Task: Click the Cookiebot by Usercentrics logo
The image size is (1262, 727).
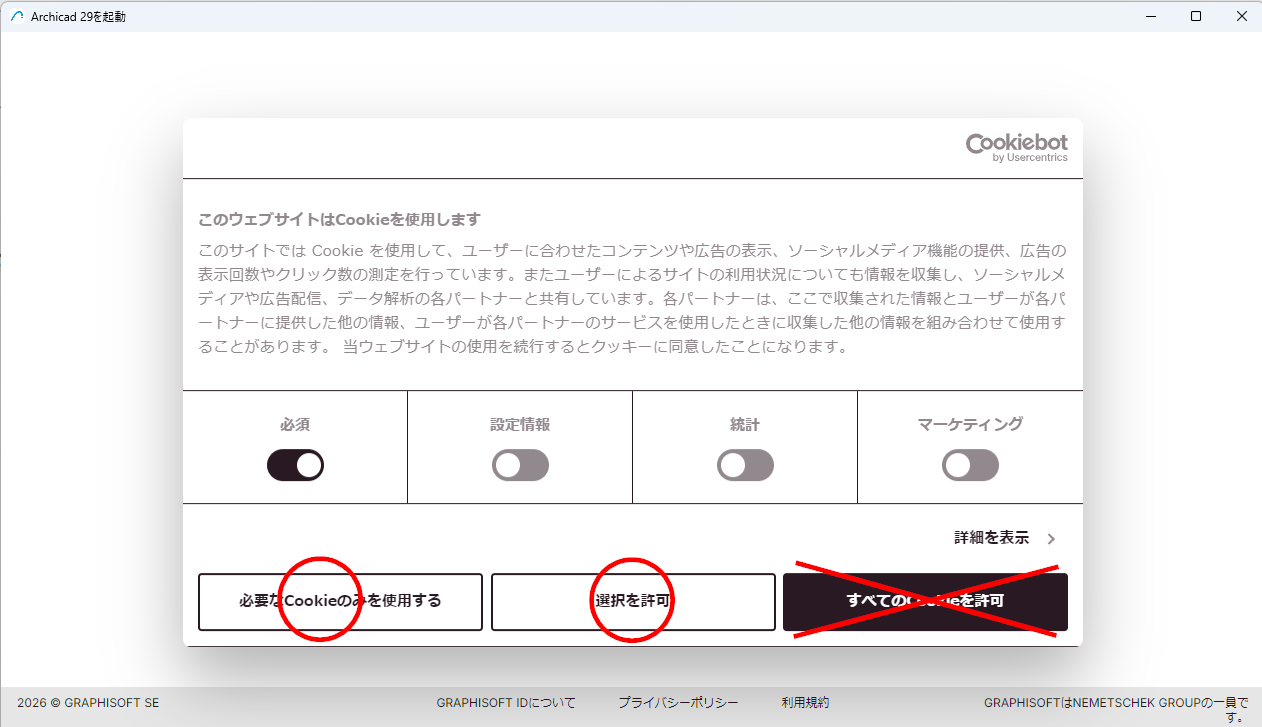Action: [x=1016, y=148]
